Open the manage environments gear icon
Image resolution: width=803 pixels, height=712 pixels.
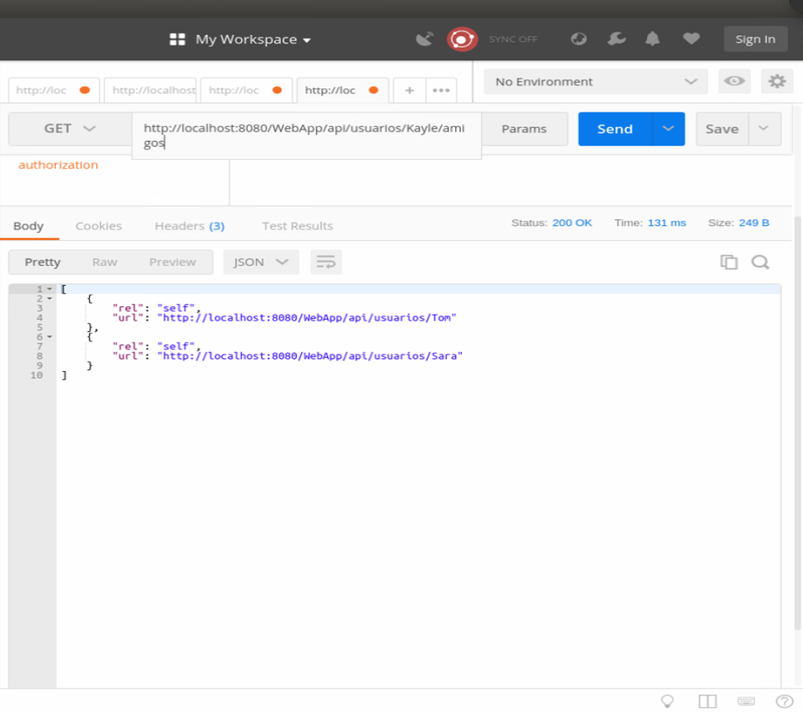pyautogui.click(x=777, y=81)
